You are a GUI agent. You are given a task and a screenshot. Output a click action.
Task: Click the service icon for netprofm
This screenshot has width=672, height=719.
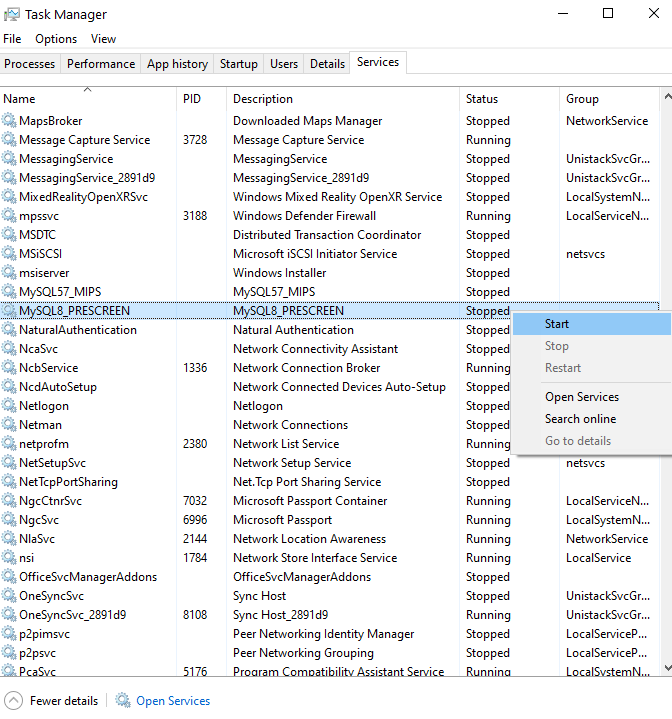[9, 443]
